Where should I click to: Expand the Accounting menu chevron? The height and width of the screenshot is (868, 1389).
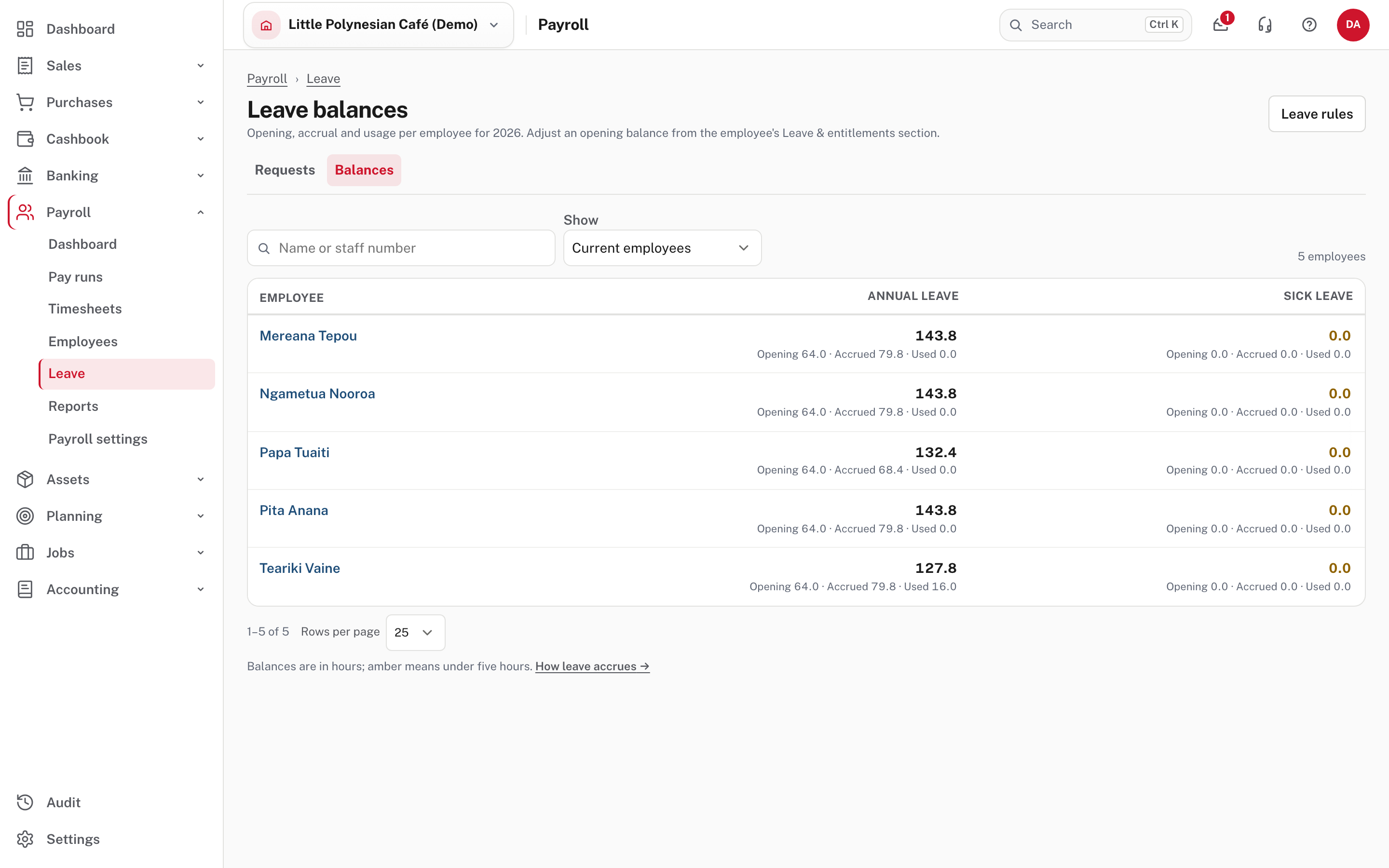coord(200,590)
